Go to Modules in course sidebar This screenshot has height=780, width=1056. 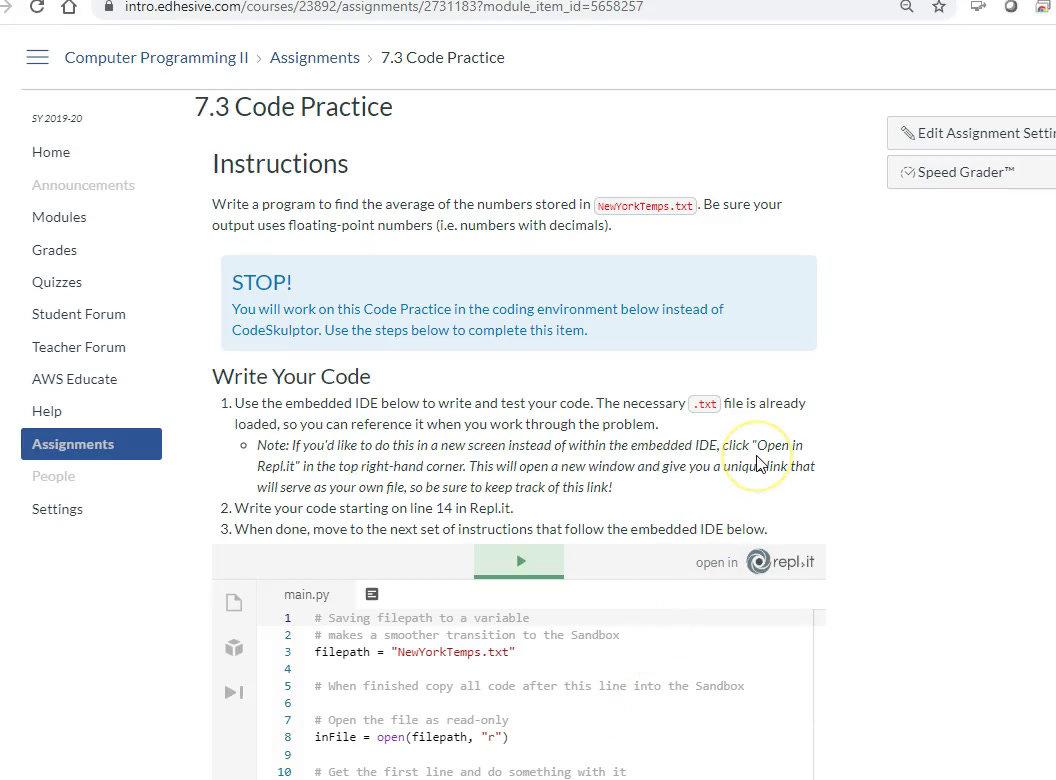pos(59,217)
